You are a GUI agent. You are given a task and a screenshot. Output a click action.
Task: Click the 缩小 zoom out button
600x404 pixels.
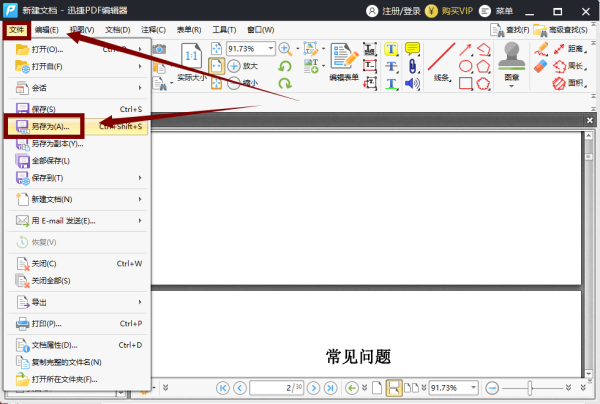click(x=242, y=83)
